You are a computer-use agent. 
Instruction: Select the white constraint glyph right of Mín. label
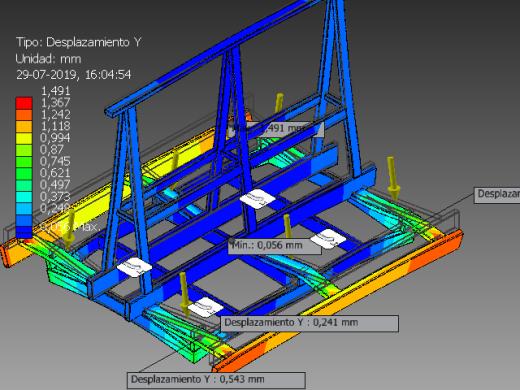coord(328,238)
